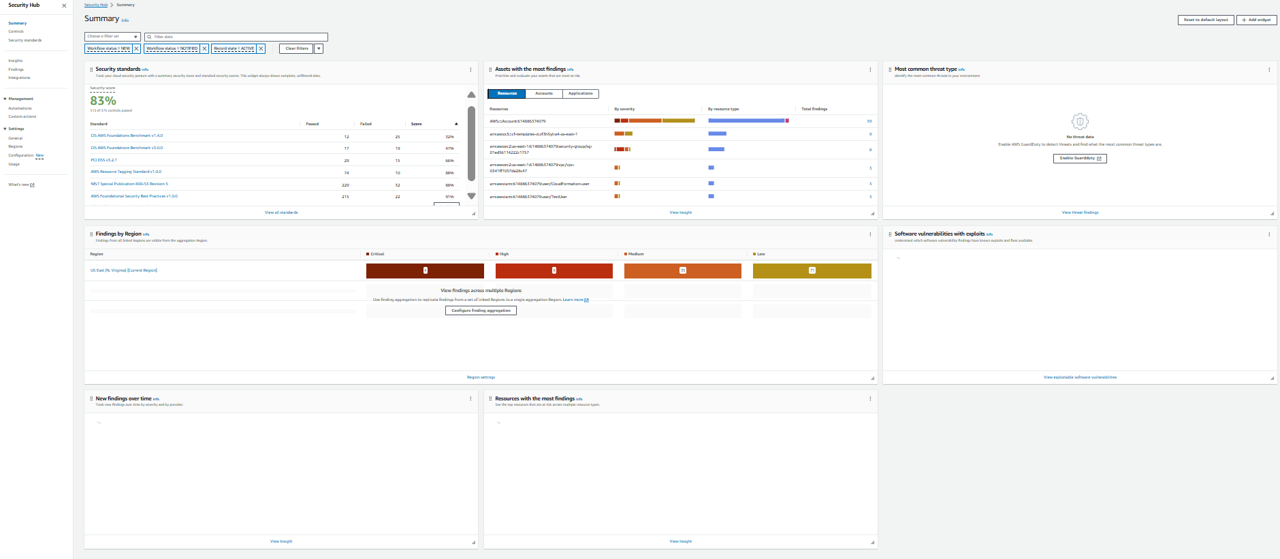
Task: Switch to the Accounts tab
Action: click(x=544, y=93)
